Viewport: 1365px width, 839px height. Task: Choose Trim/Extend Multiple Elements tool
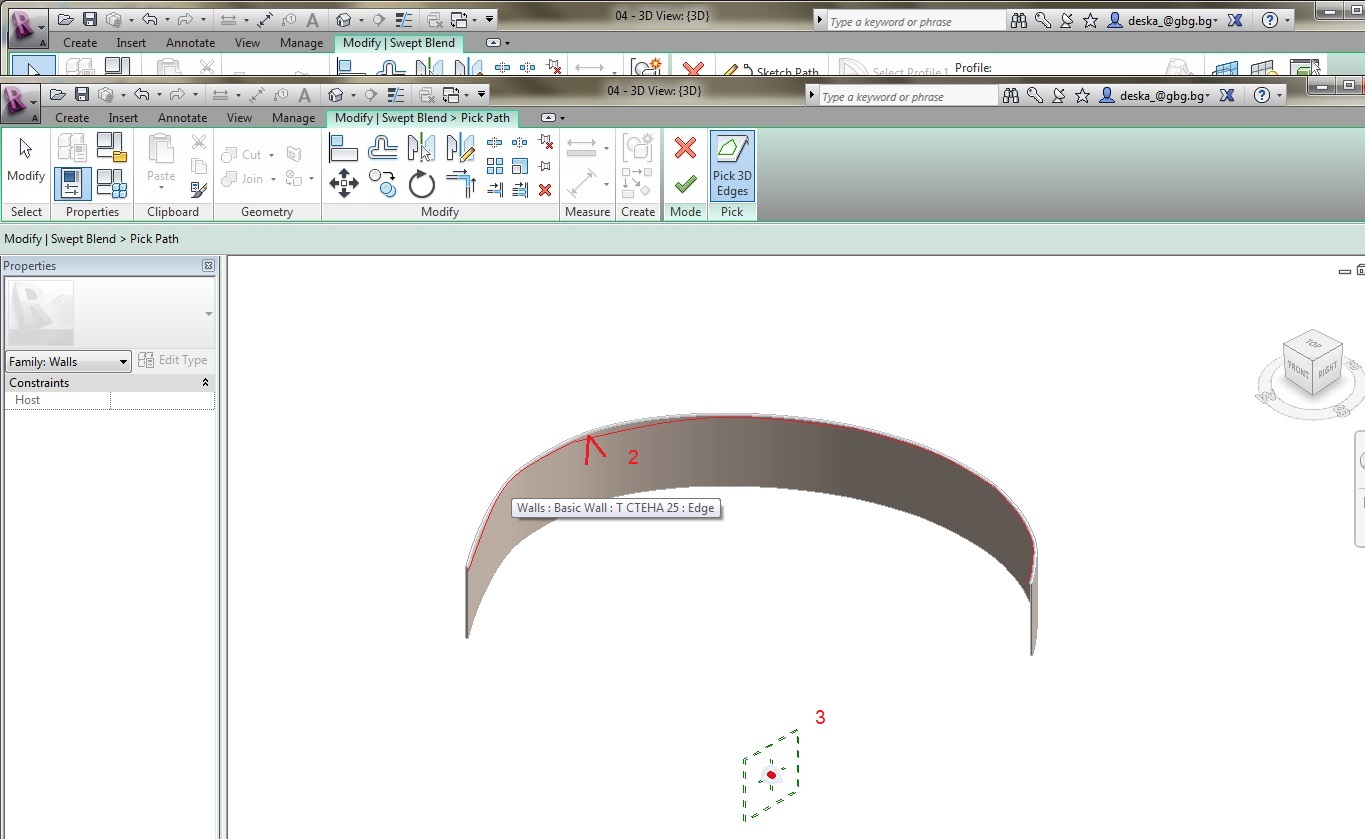click(520, 189)
